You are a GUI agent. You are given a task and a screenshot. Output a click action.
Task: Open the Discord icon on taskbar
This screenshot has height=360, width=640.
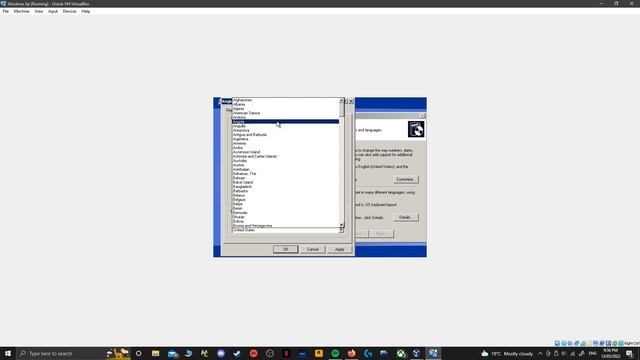click(x=221, y=353)
